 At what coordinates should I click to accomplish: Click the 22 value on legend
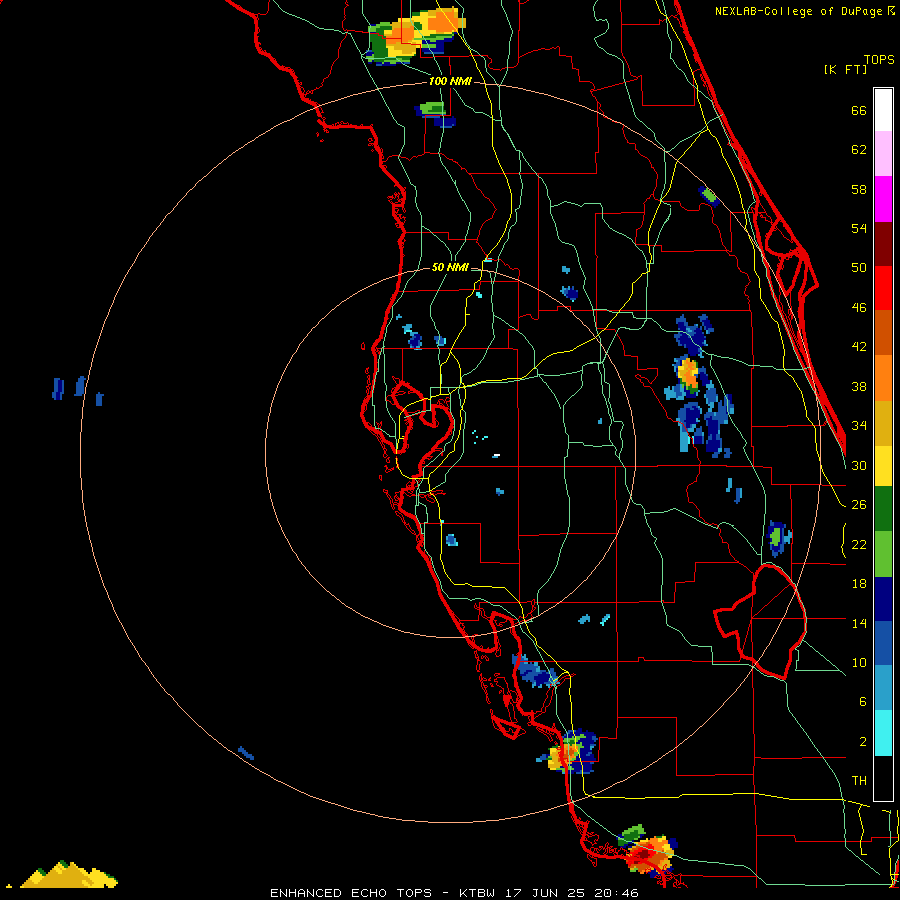point(859,544)
